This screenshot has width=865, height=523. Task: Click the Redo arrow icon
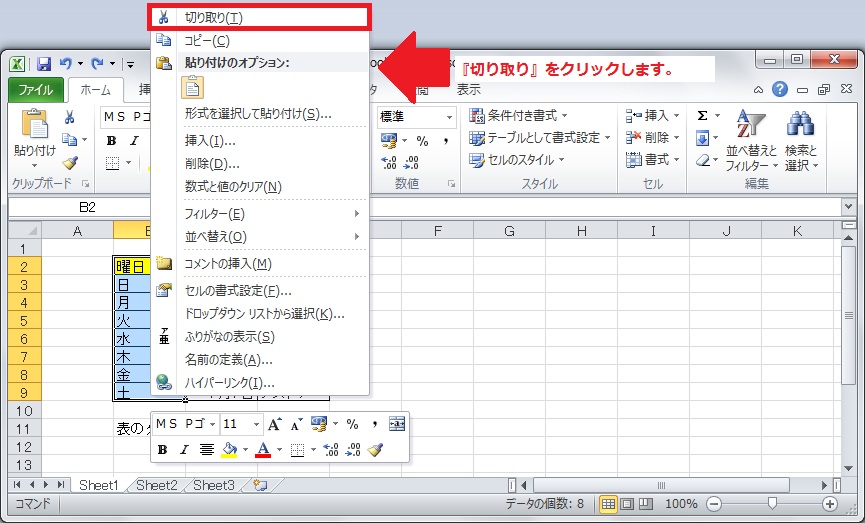pos(97,64)
